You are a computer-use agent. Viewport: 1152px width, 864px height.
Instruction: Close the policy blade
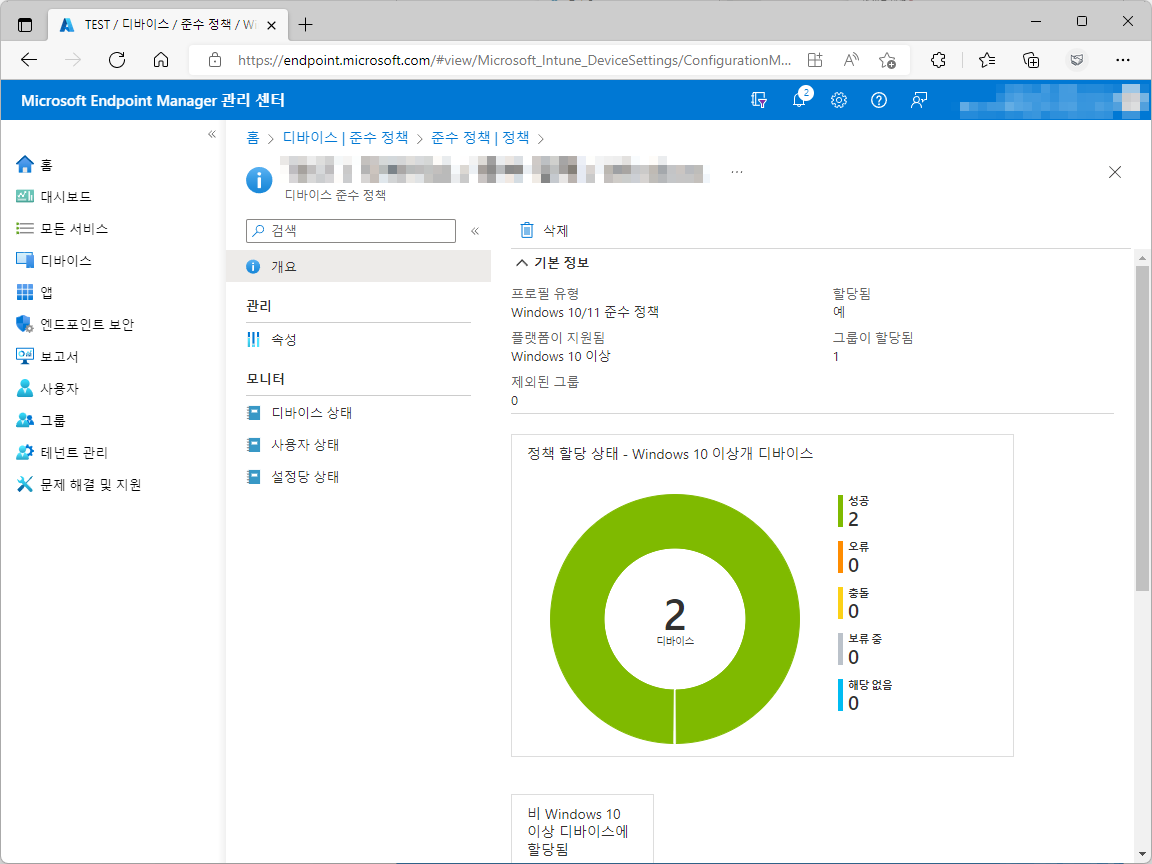(1115, 173)
